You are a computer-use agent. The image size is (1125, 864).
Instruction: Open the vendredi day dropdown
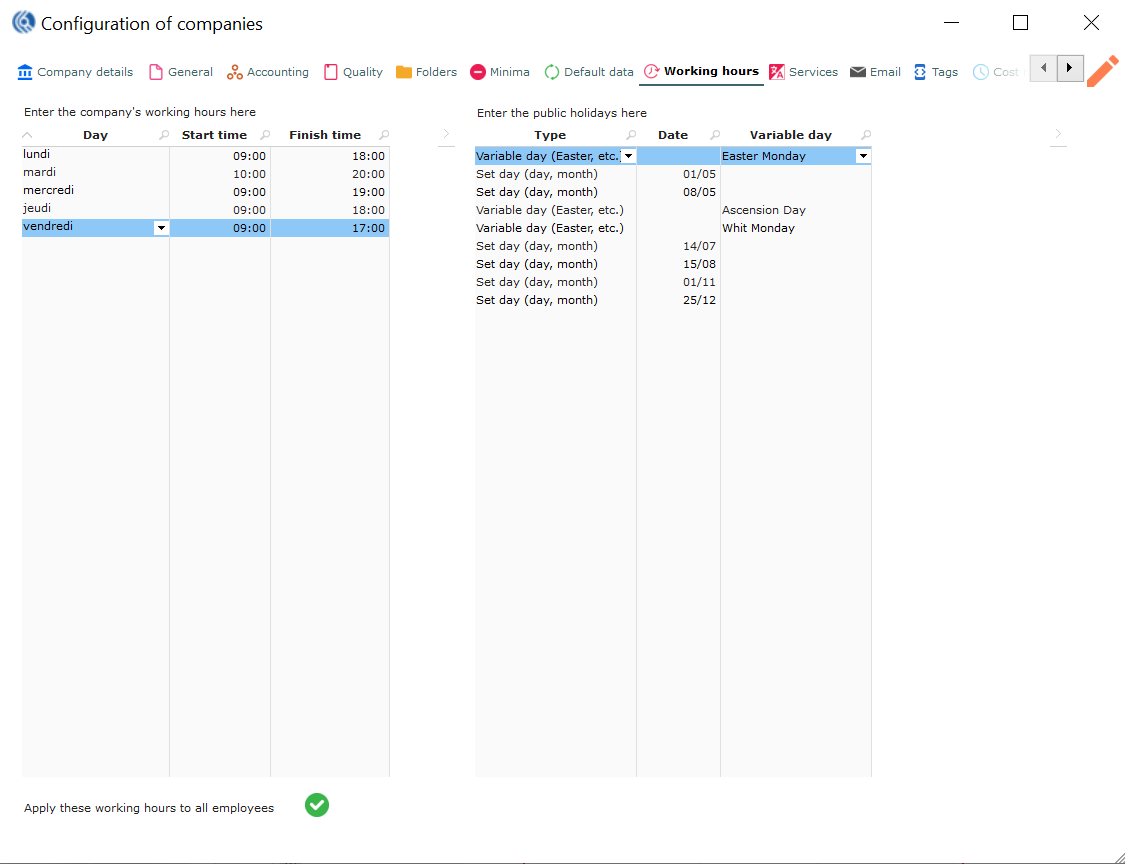[x=161, y=228]
